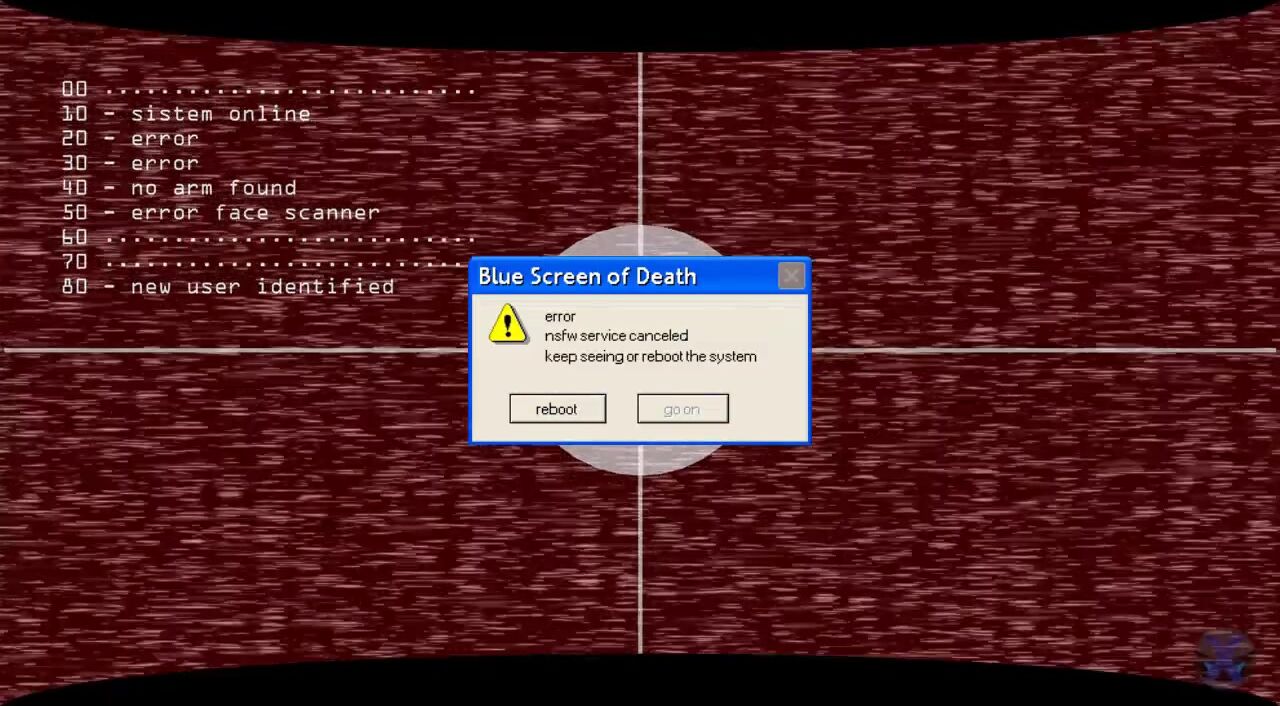Click the "10 - sistem online" log line
Viewport: 1280px width, 706px height.
[186, 114]
